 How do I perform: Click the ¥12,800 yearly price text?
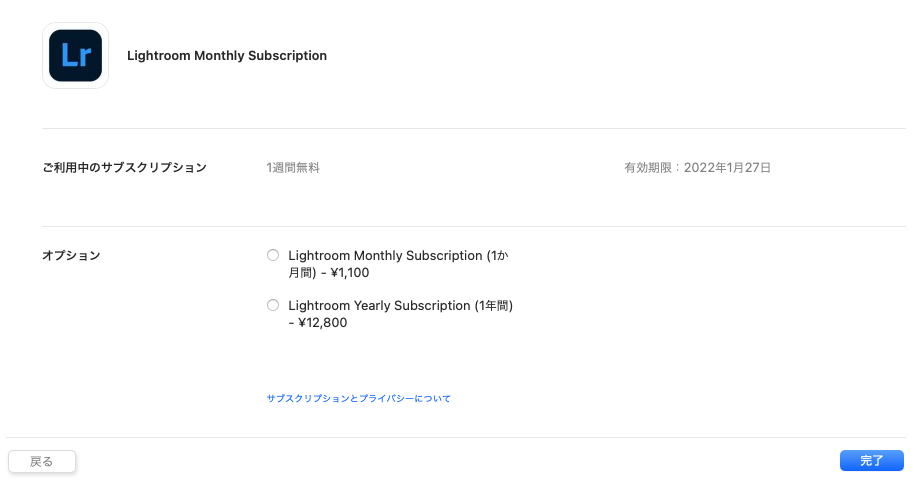(323, 323)
